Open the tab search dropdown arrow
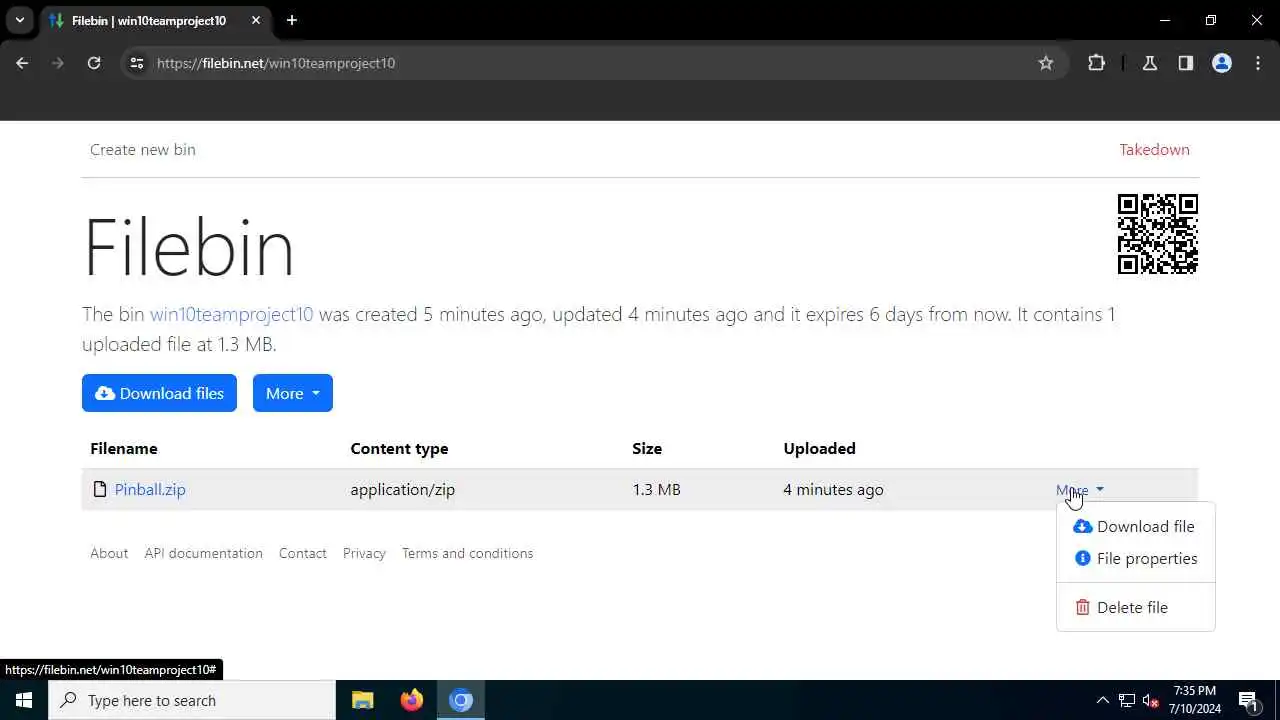 [19, 20]
